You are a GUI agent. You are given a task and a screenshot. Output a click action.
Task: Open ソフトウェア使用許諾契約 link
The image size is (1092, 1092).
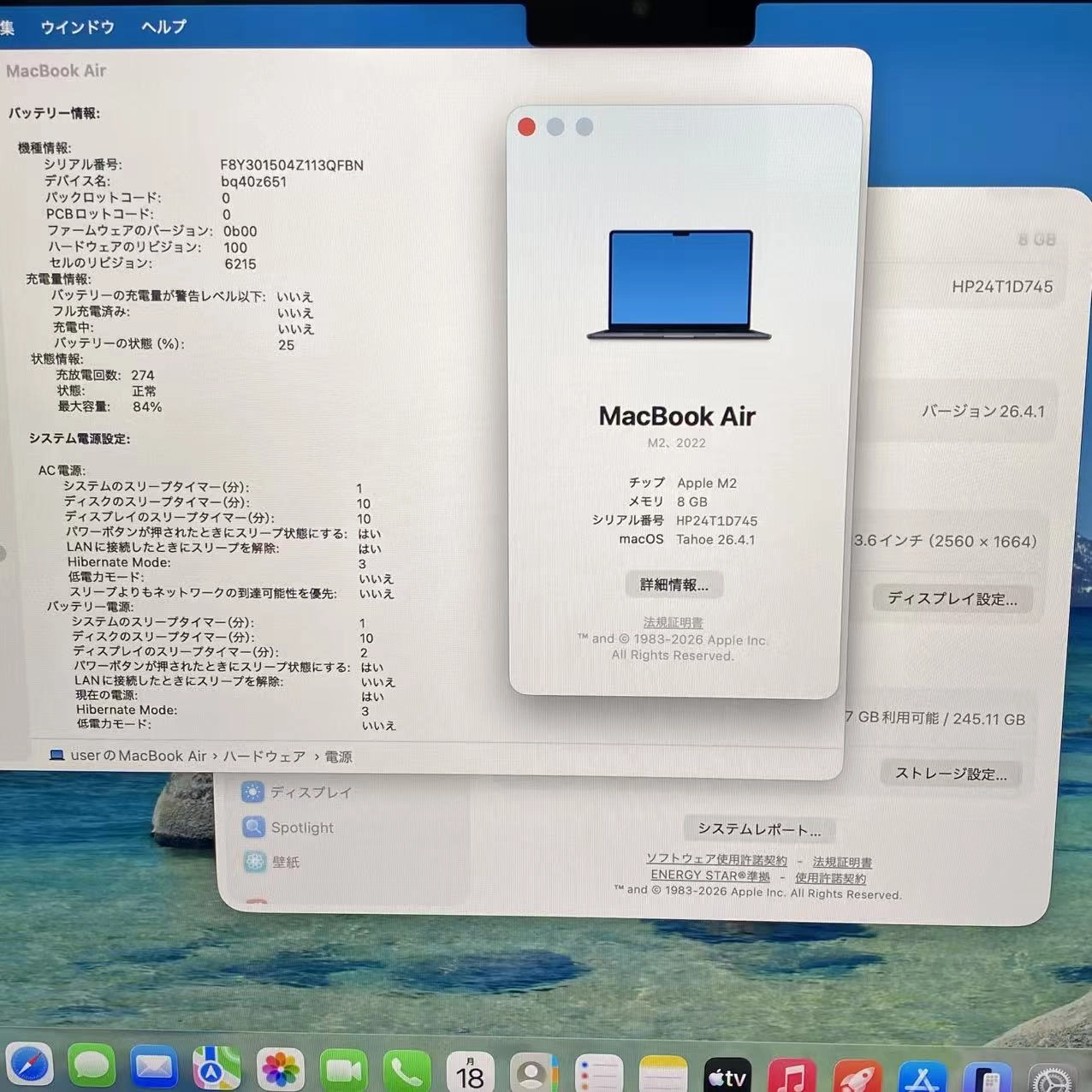(716, 859)
